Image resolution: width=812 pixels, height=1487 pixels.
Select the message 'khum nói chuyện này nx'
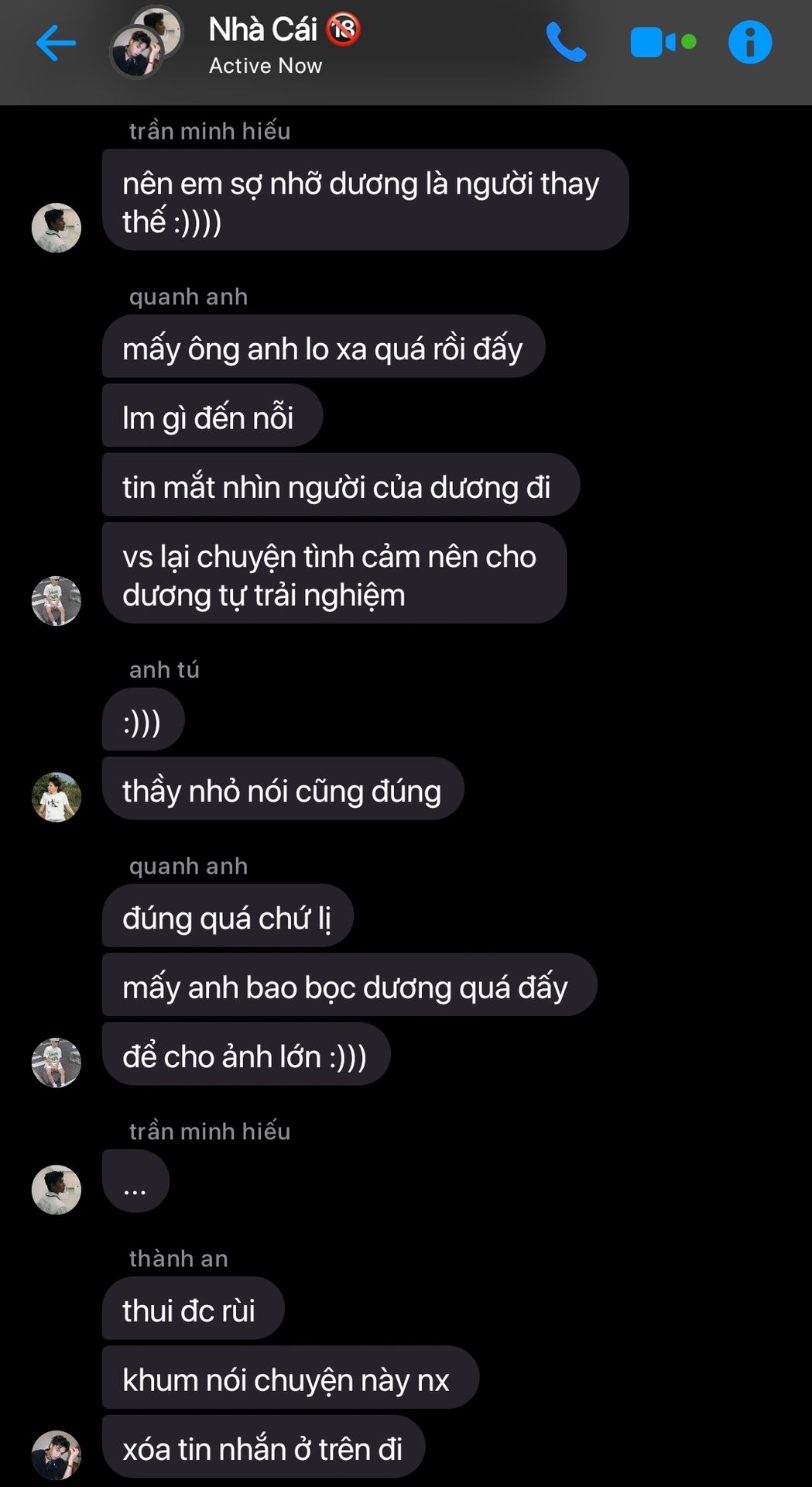coord(291,1377)
